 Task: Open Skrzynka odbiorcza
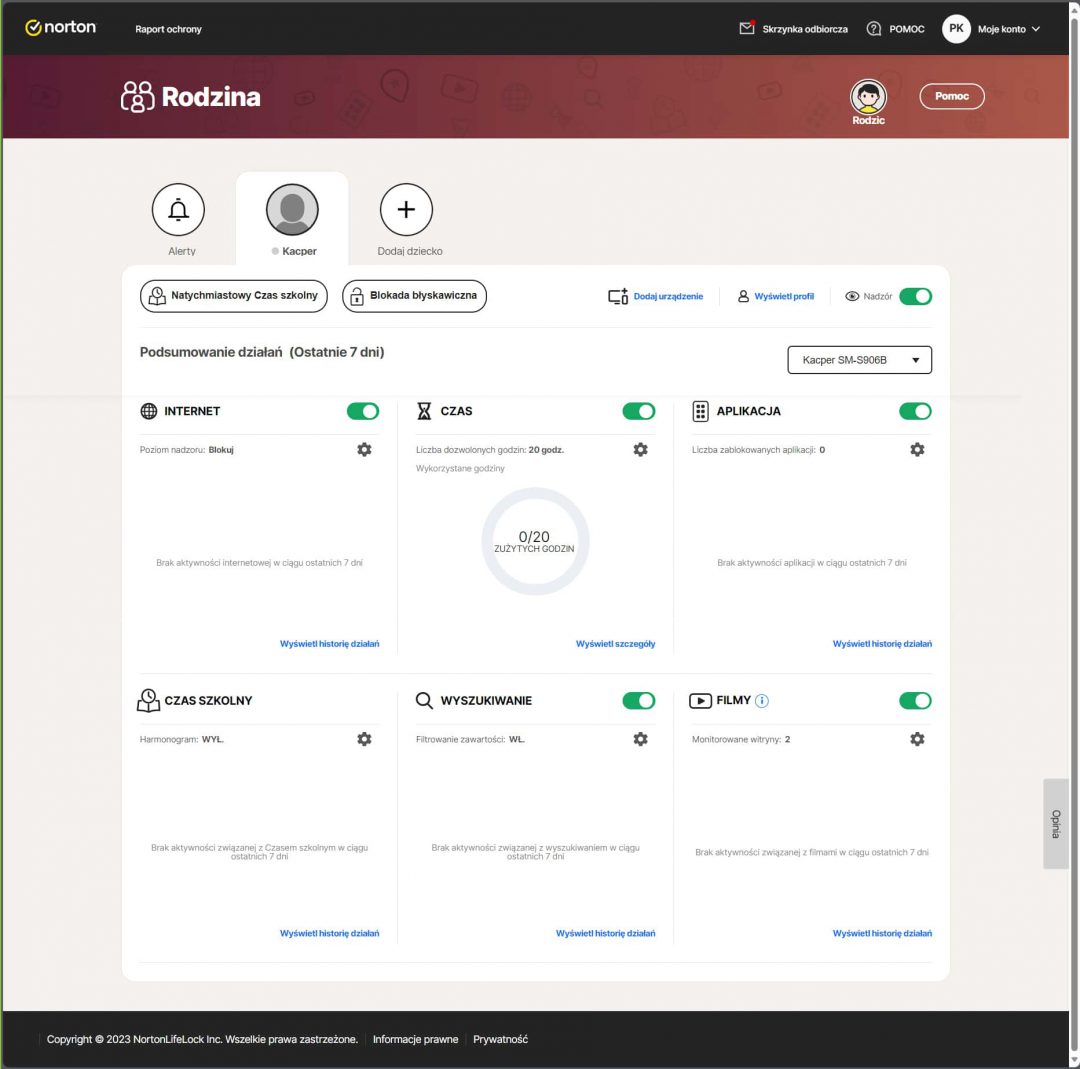804,29
